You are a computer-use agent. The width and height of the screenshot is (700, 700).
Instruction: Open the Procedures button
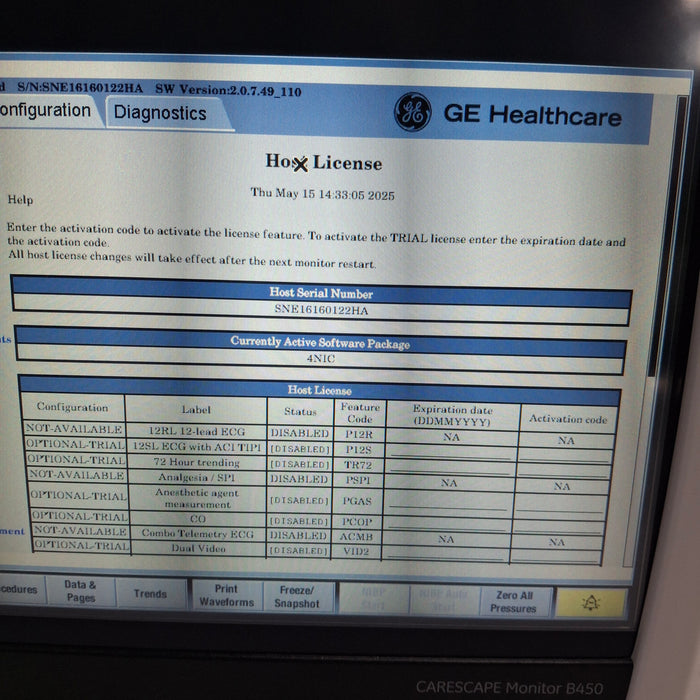point(20,589)
